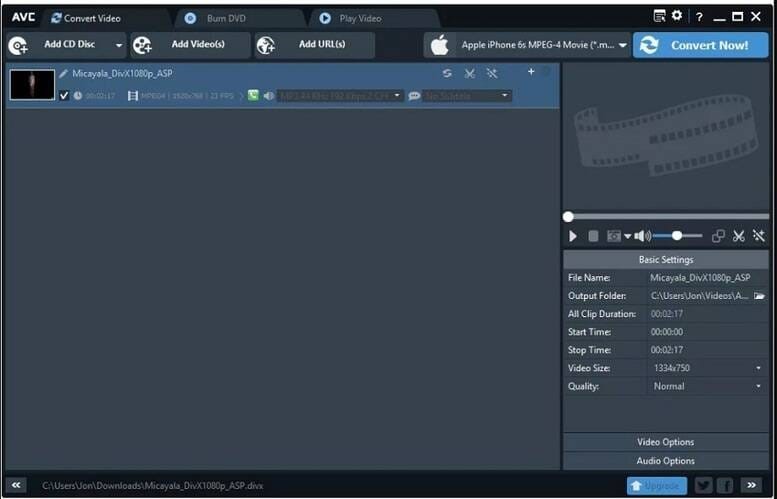Click the magic wand icon under the preview
The width and height of the screenshot is (777, 499).
759,236
